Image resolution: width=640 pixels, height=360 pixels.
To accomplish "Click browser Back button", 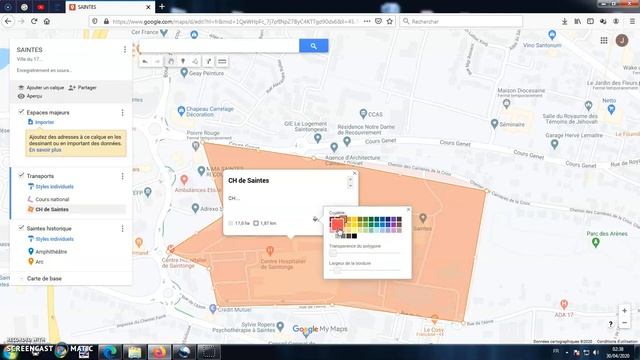I will tap(9, 21).
